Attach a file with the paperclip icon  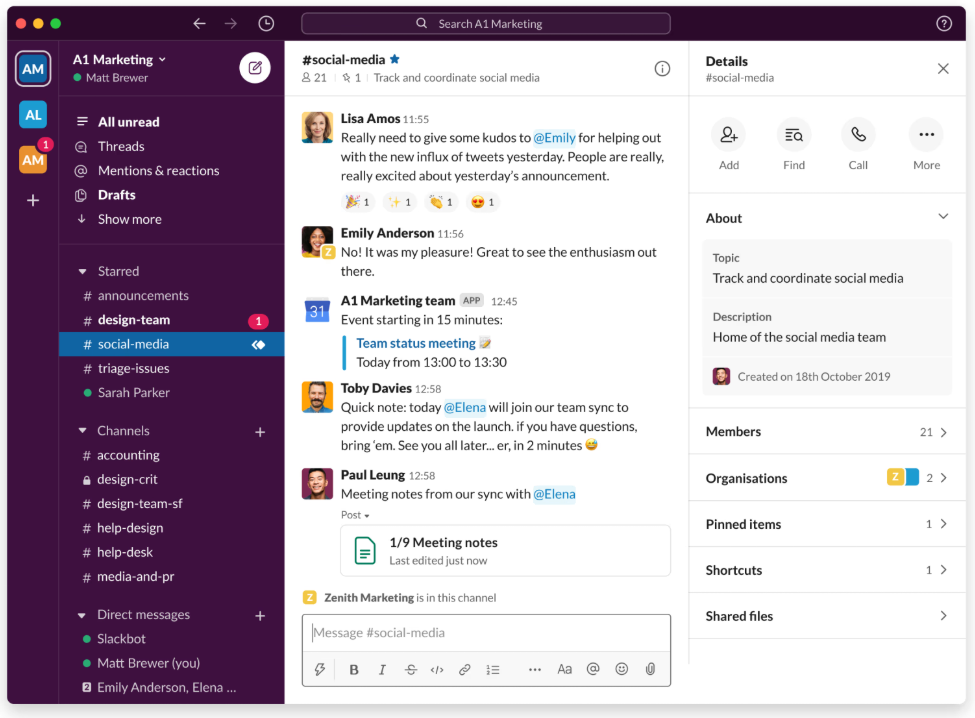point(650,669)
